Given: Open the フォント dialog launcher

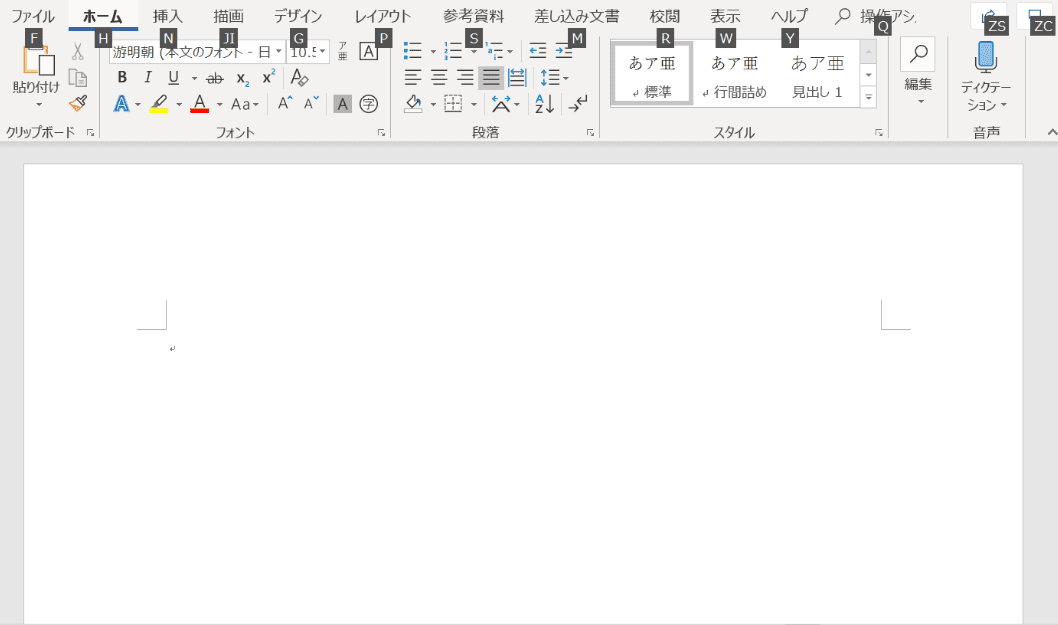Looking at the screenshot, I should [381, 133].
